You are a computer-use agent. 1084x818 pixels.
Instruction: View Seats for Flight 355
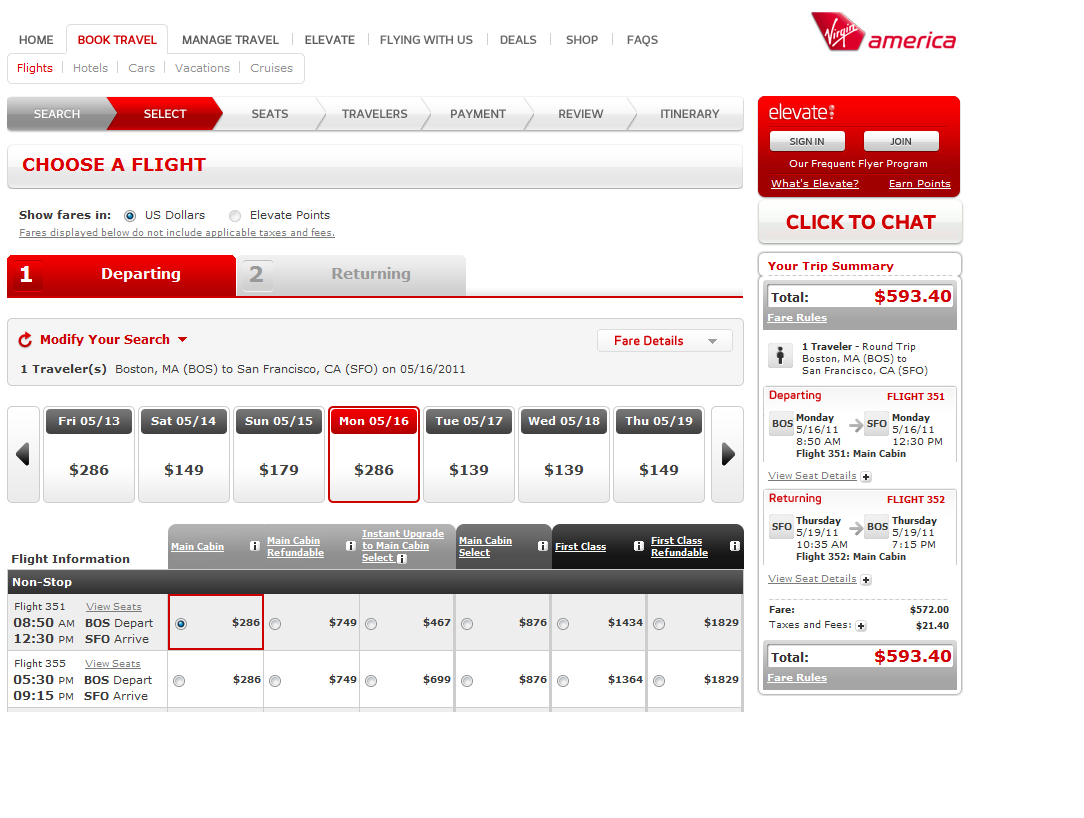click(113, 664)
